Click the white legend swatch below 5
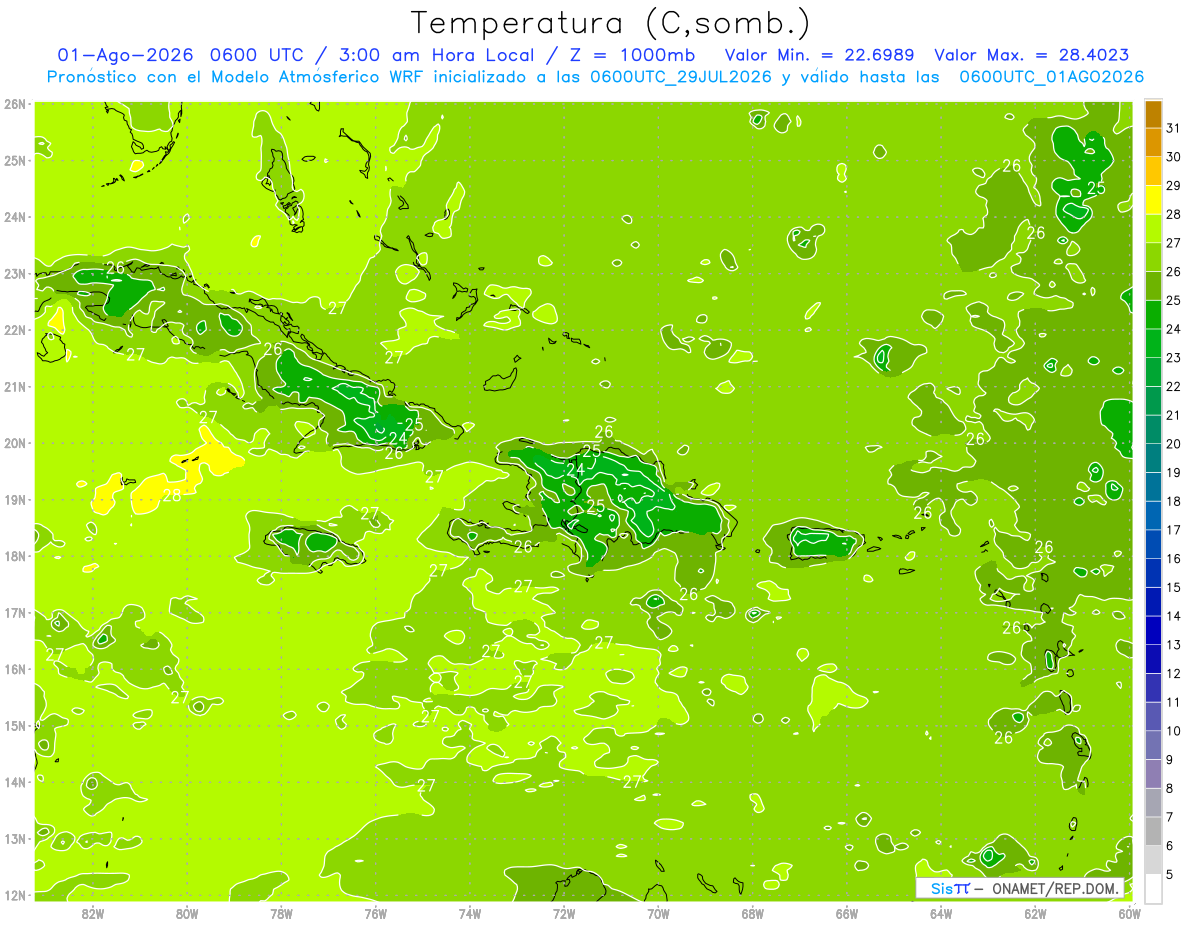 pos(1153,887)
